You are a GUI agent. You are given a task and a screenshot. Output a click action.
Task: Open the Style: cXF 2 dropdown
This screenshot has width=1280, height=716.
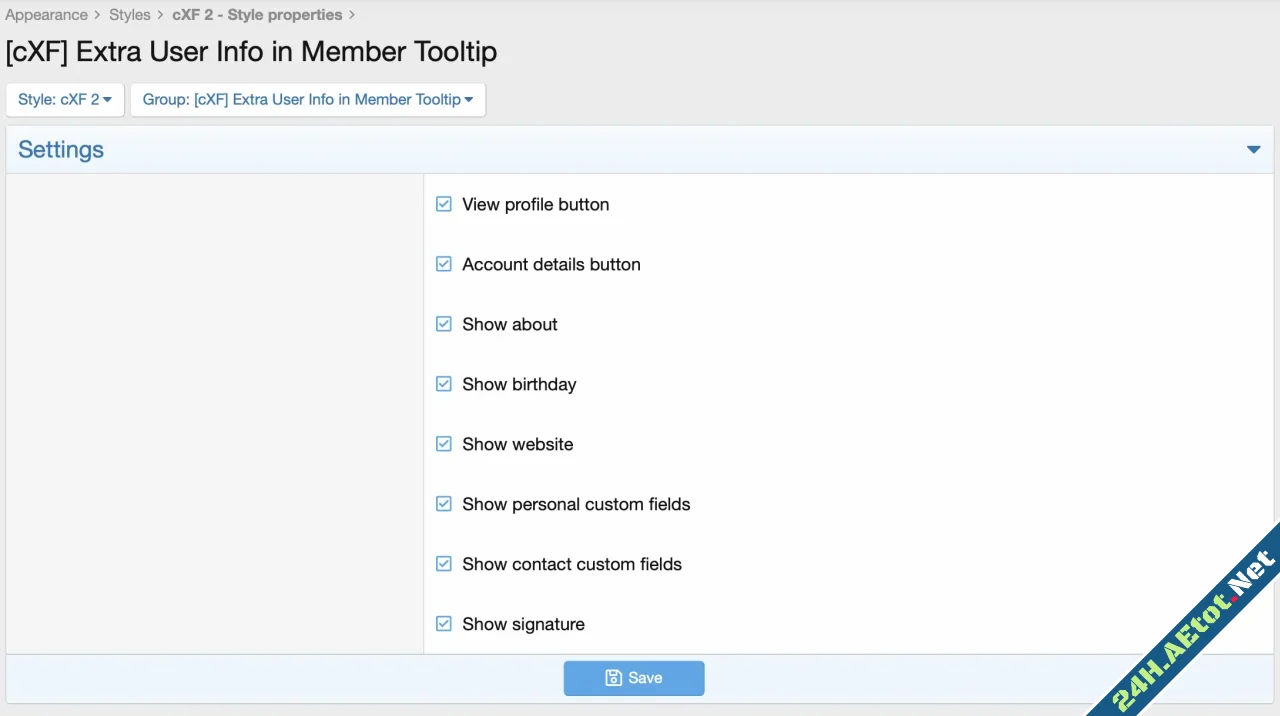point(64,99)
